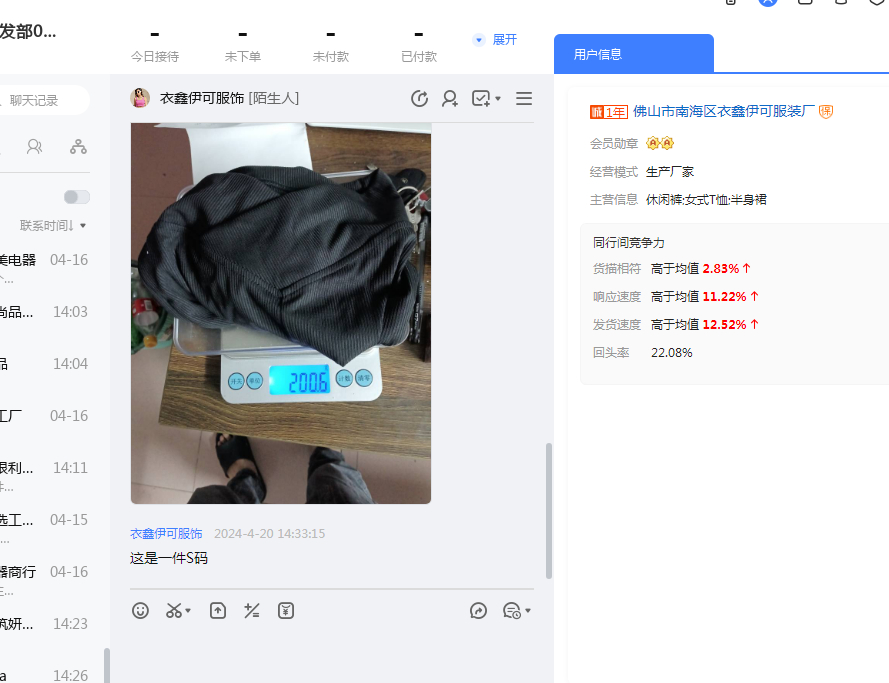Viewport: 889px width, 683px height.
Task: Toggle the switch above contact list
Action: pyautogui.click(x=77, y=197)
